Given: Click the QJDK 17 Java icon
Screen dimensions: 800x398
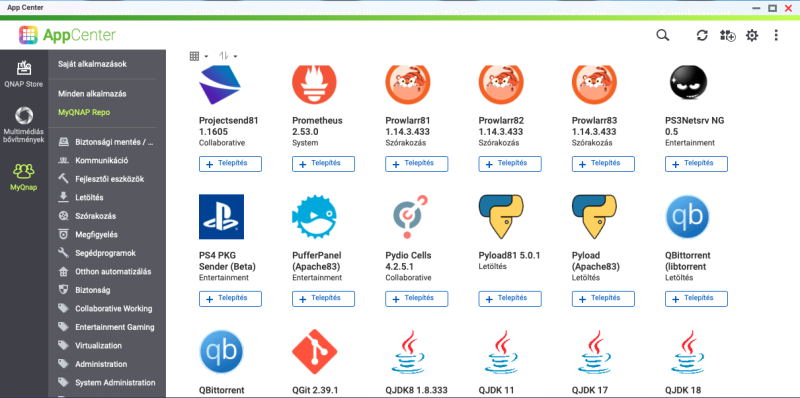Looking at the screenshot, I should 595,352.
